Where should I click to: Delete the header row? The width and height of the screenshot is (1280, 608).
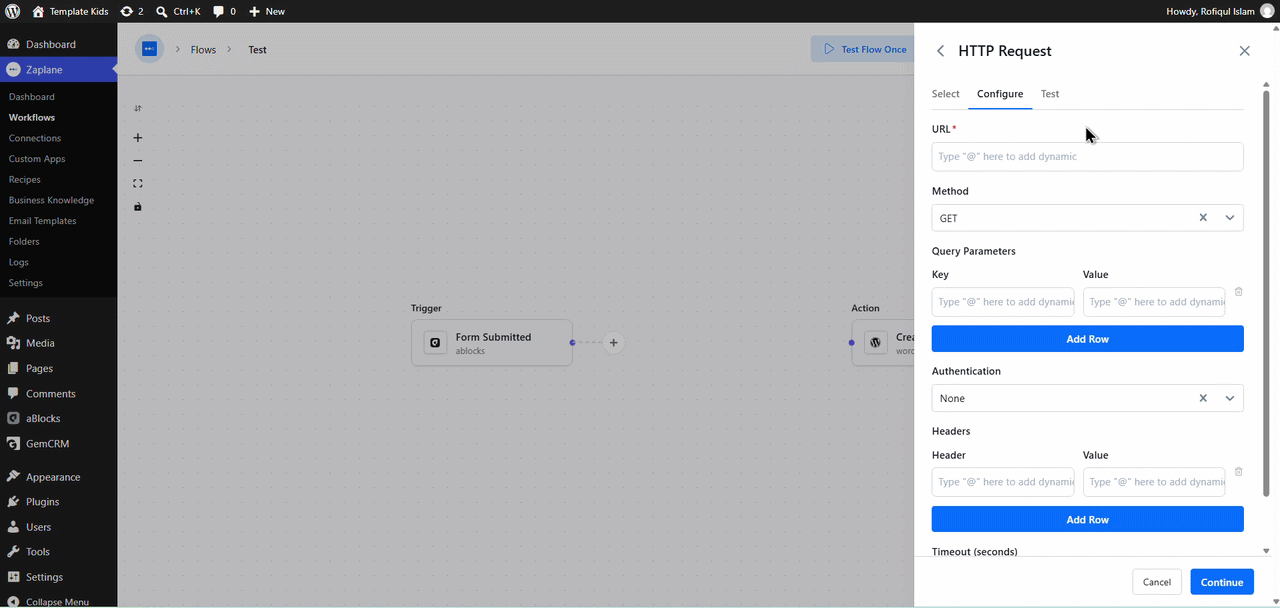pyautogui.click(x=1238, y=472)
